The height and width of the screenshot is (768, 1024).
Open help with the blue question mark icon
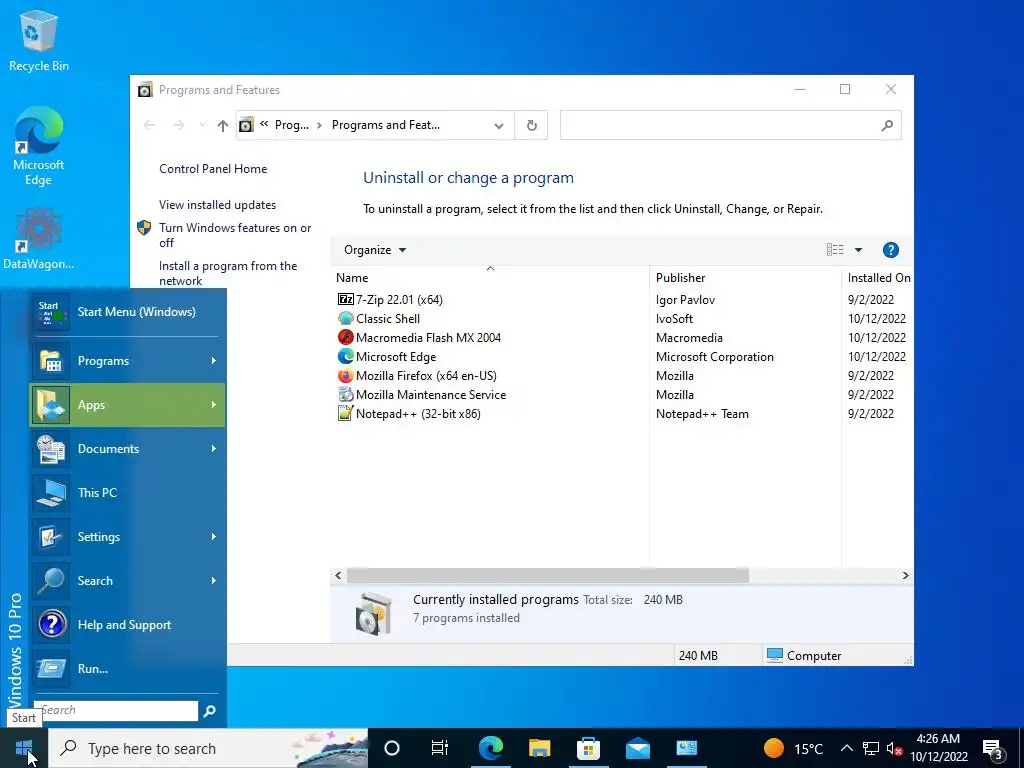[890, 250]
